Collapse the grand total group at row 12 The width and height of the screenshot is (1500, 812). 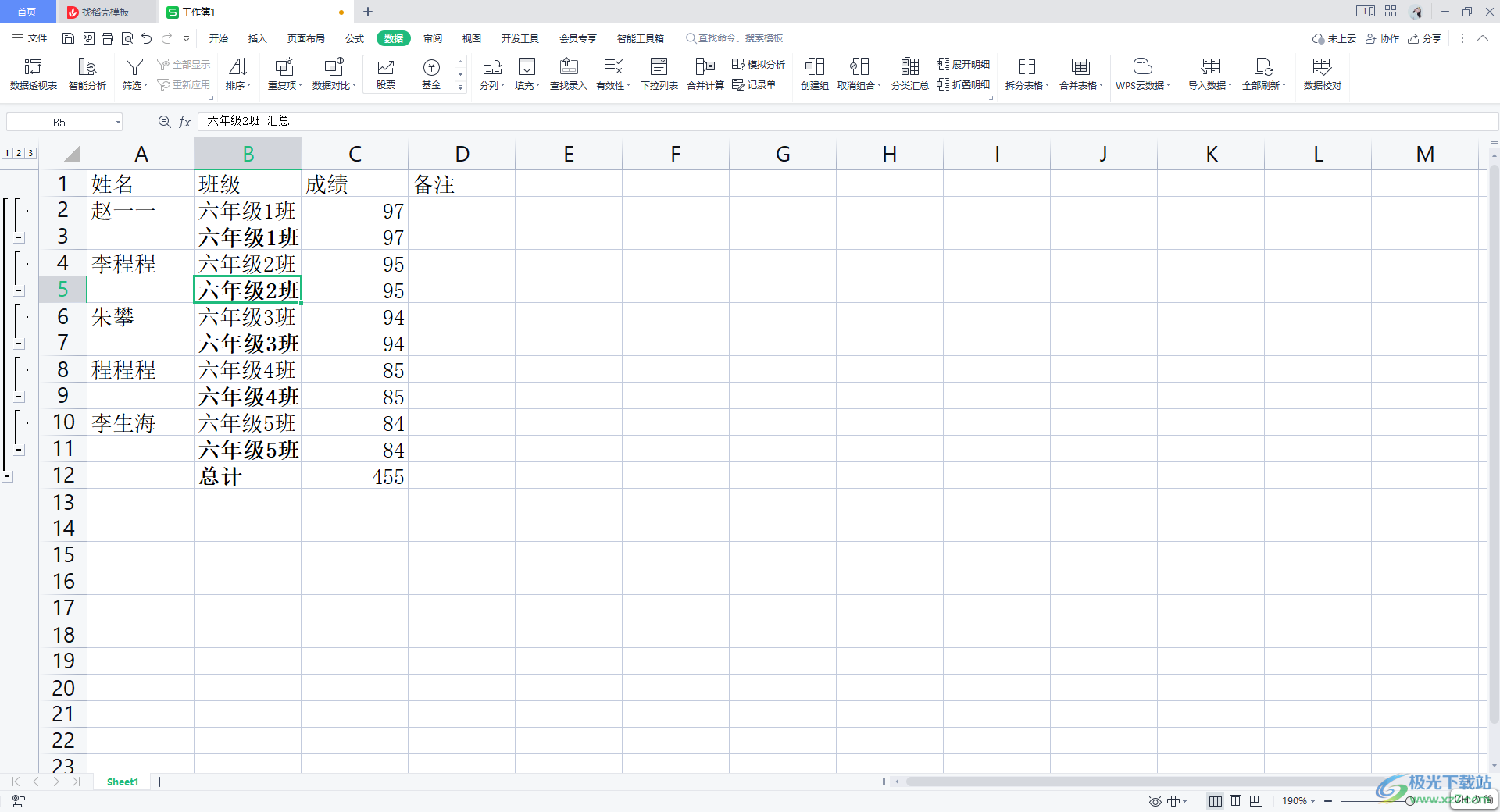click(x=7, y=476)
